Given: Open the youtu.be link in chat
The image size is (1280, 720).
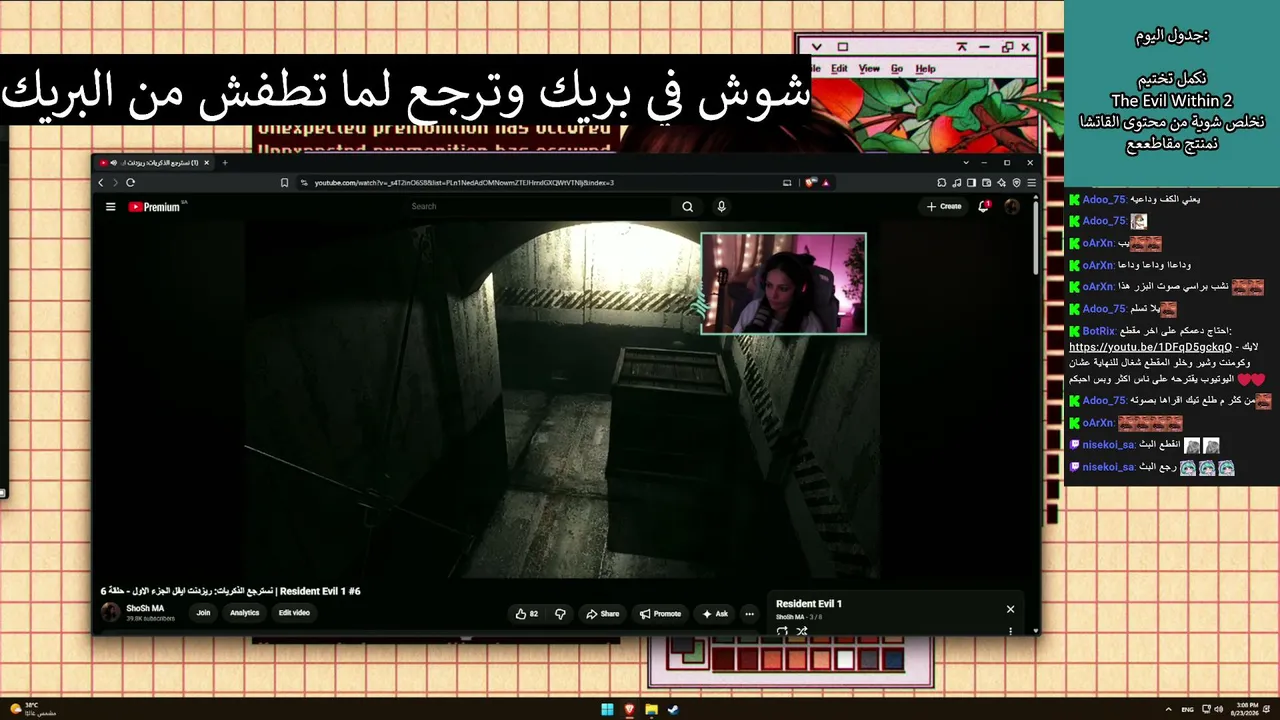Looking at the screenshot, I should pyautogui.click(x=1150, y=347).
